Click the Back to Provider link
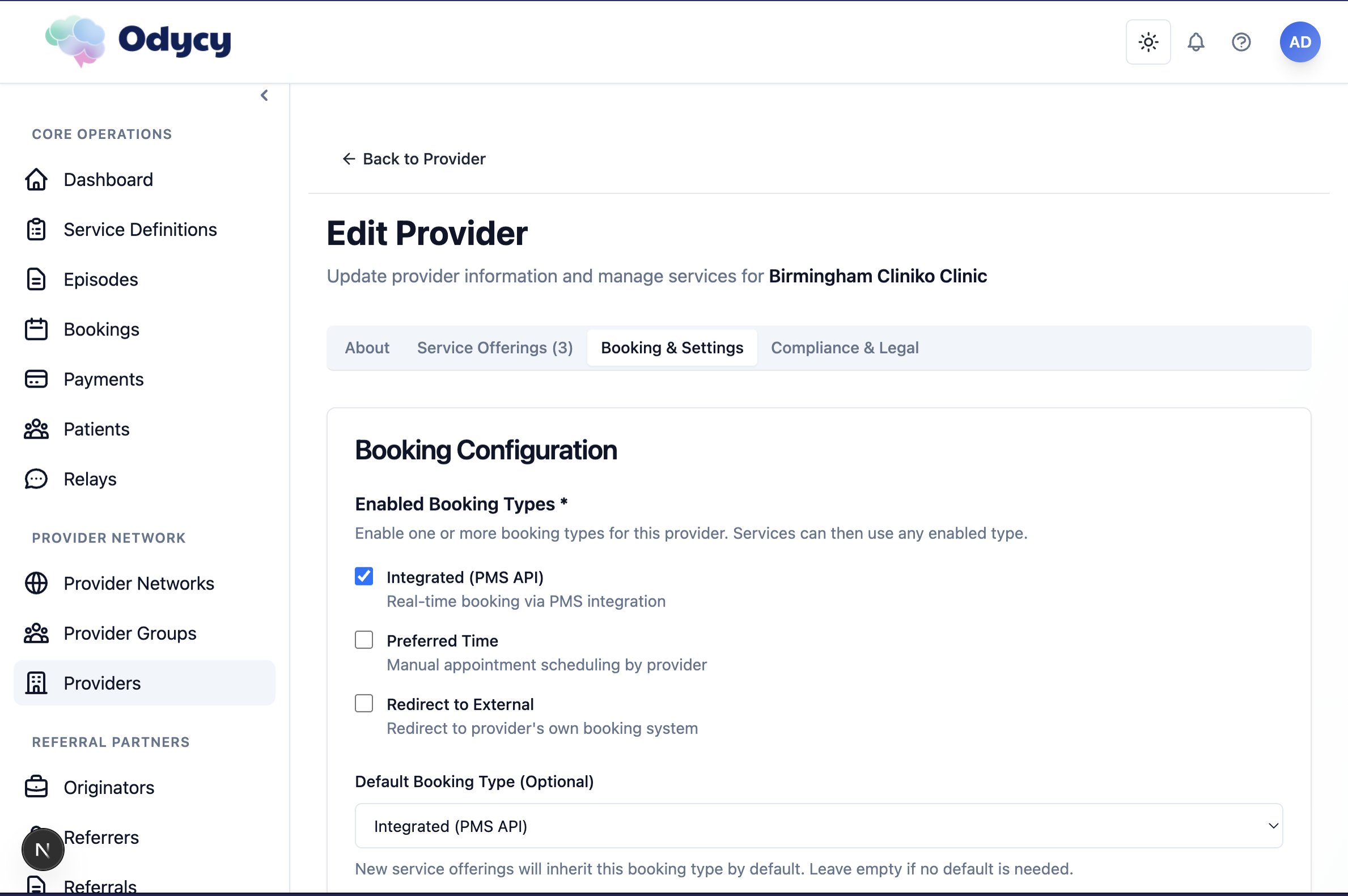 (x=413, y=159)
